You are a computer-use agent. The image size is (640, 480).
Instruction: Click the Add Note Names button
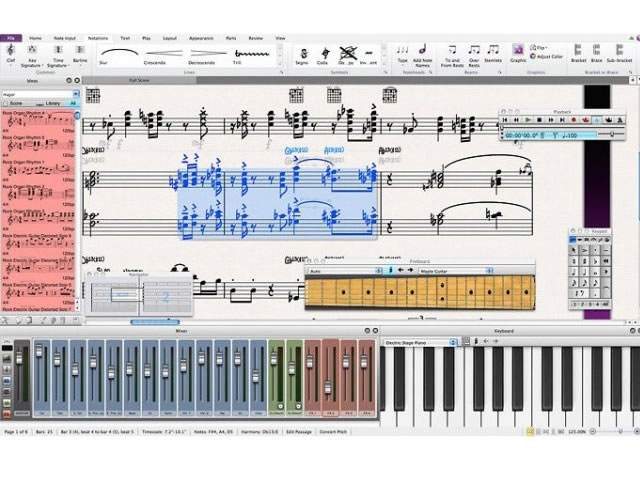(422, 52)
